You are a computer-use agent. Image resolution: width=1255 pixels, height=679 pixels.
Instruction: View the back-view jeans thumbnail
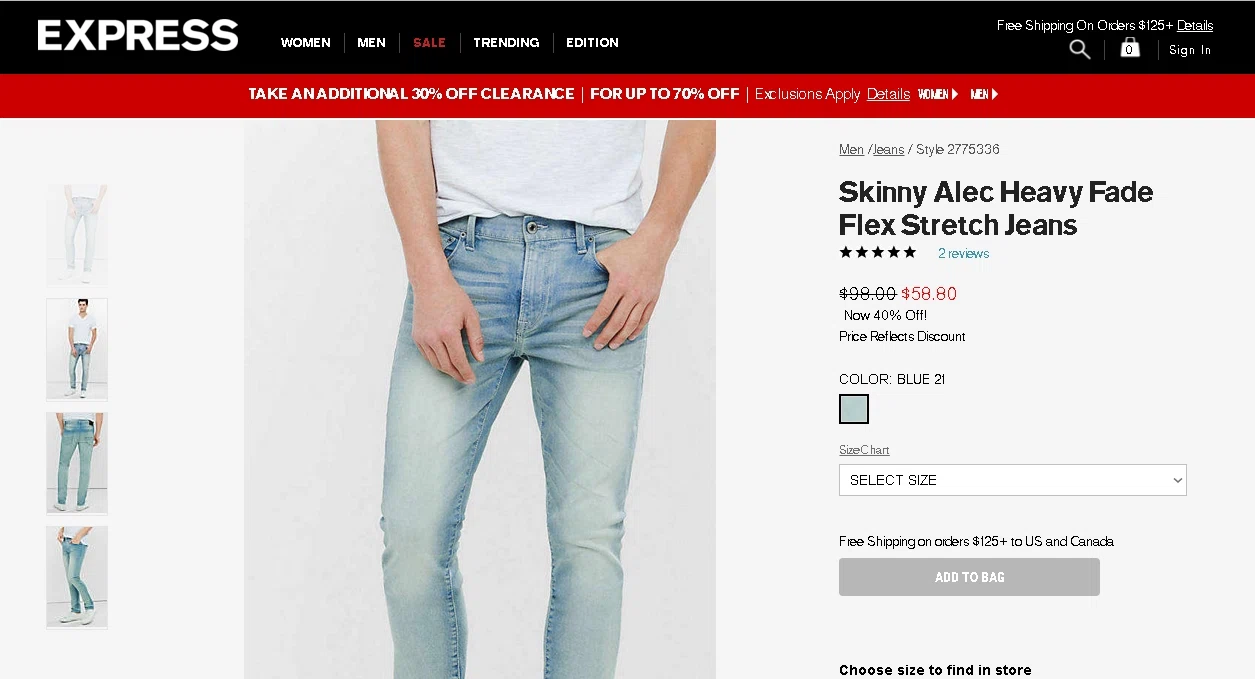77,463
